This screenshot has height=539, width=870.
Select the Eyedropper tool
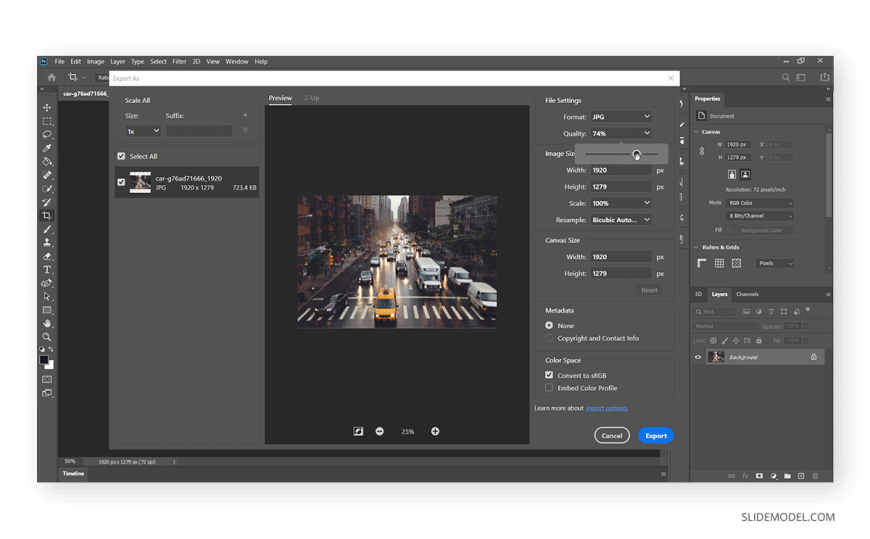point(47,148)
